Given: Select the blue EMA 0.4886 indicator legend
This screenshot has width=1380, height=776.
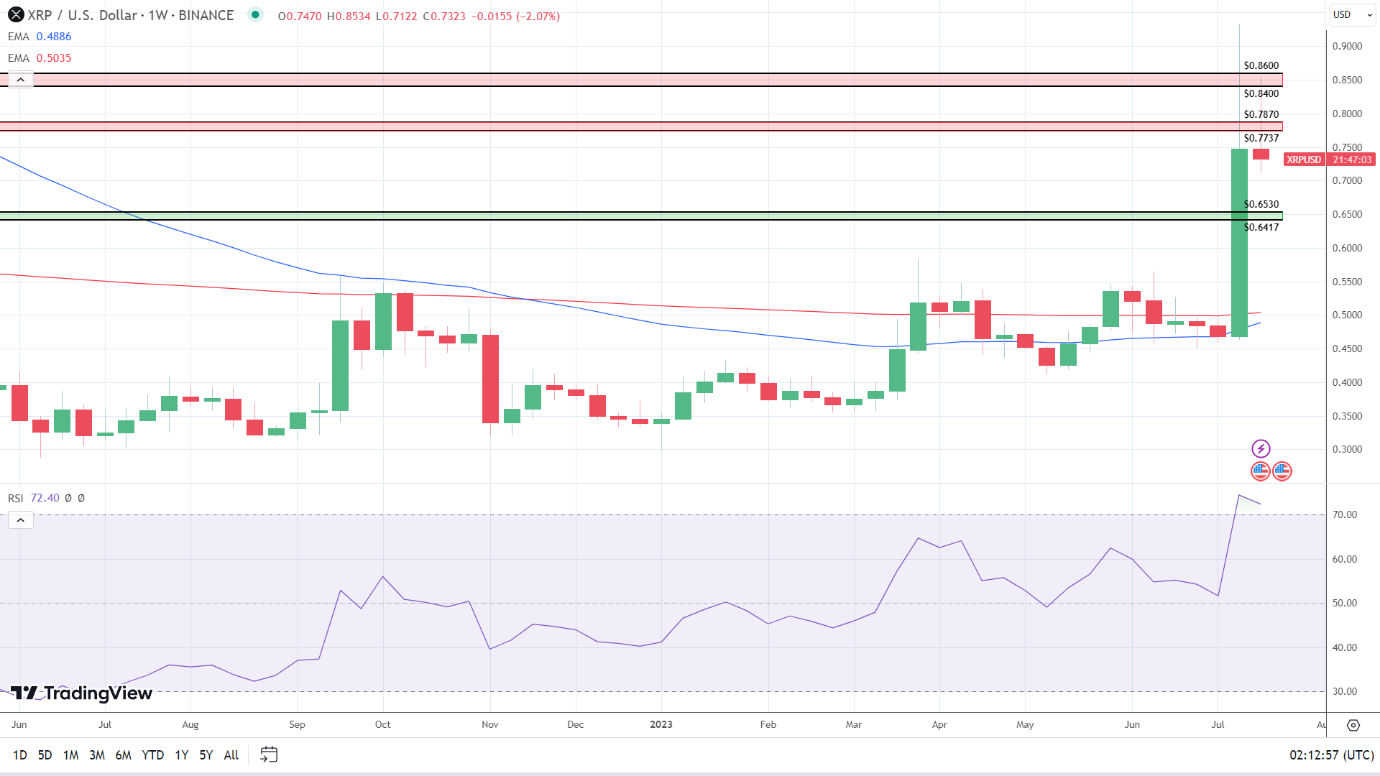Looking at the screenshot, I should [40, 36].
